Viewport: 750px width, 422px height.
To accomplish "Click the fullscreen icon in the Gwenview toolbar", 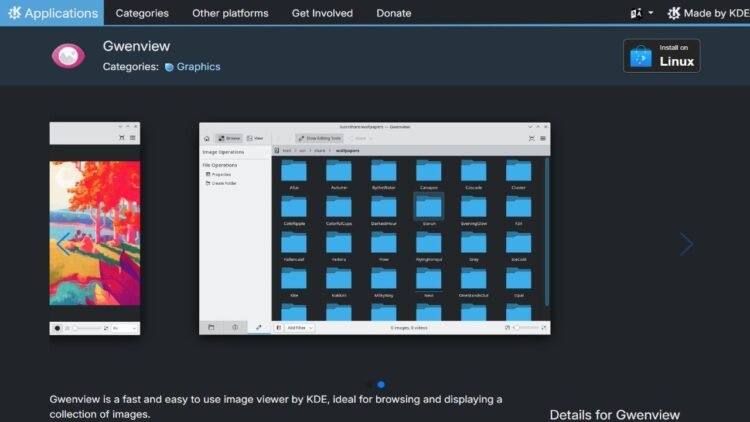I will tap(531, 138).
